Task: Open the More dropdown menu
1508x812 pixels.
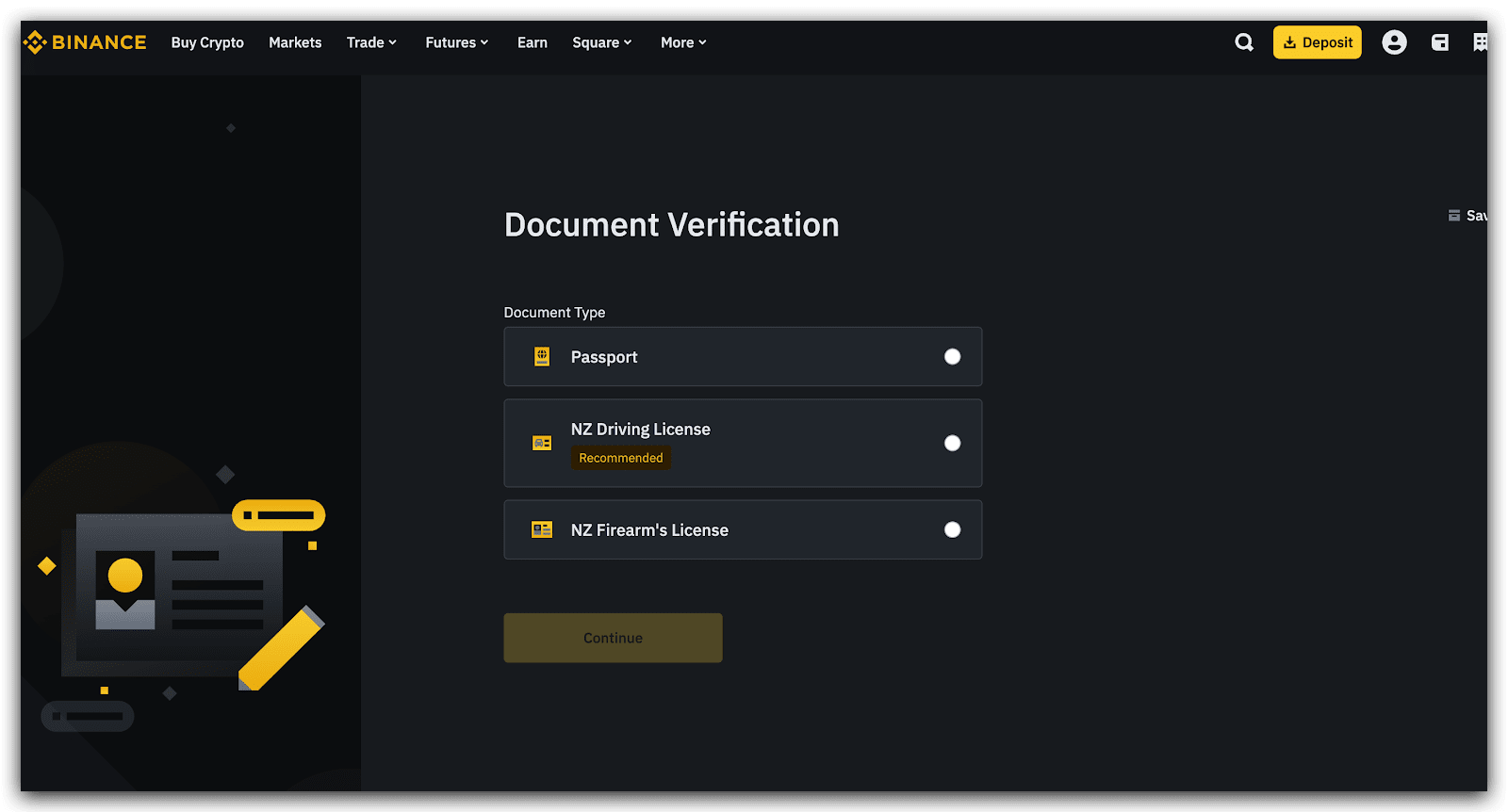Action: 683,42
